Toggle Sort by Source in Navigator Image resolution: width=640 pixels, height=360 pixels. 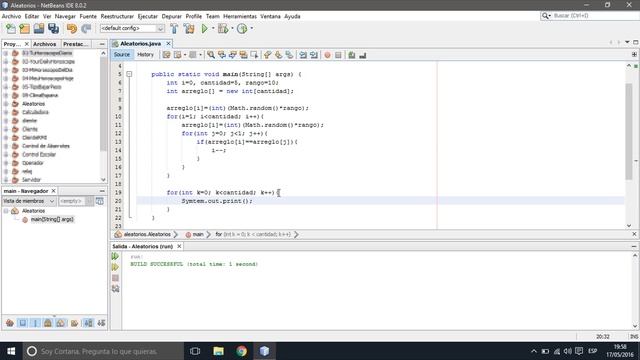point(101,323)
